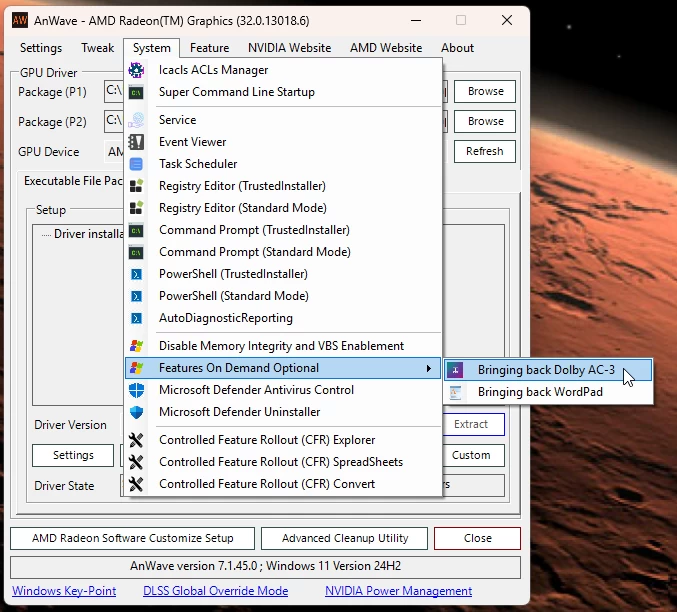Click the CFR Explorer tools icon
Image resolution: width=677 pixels, height=612 pixels.
137,440
